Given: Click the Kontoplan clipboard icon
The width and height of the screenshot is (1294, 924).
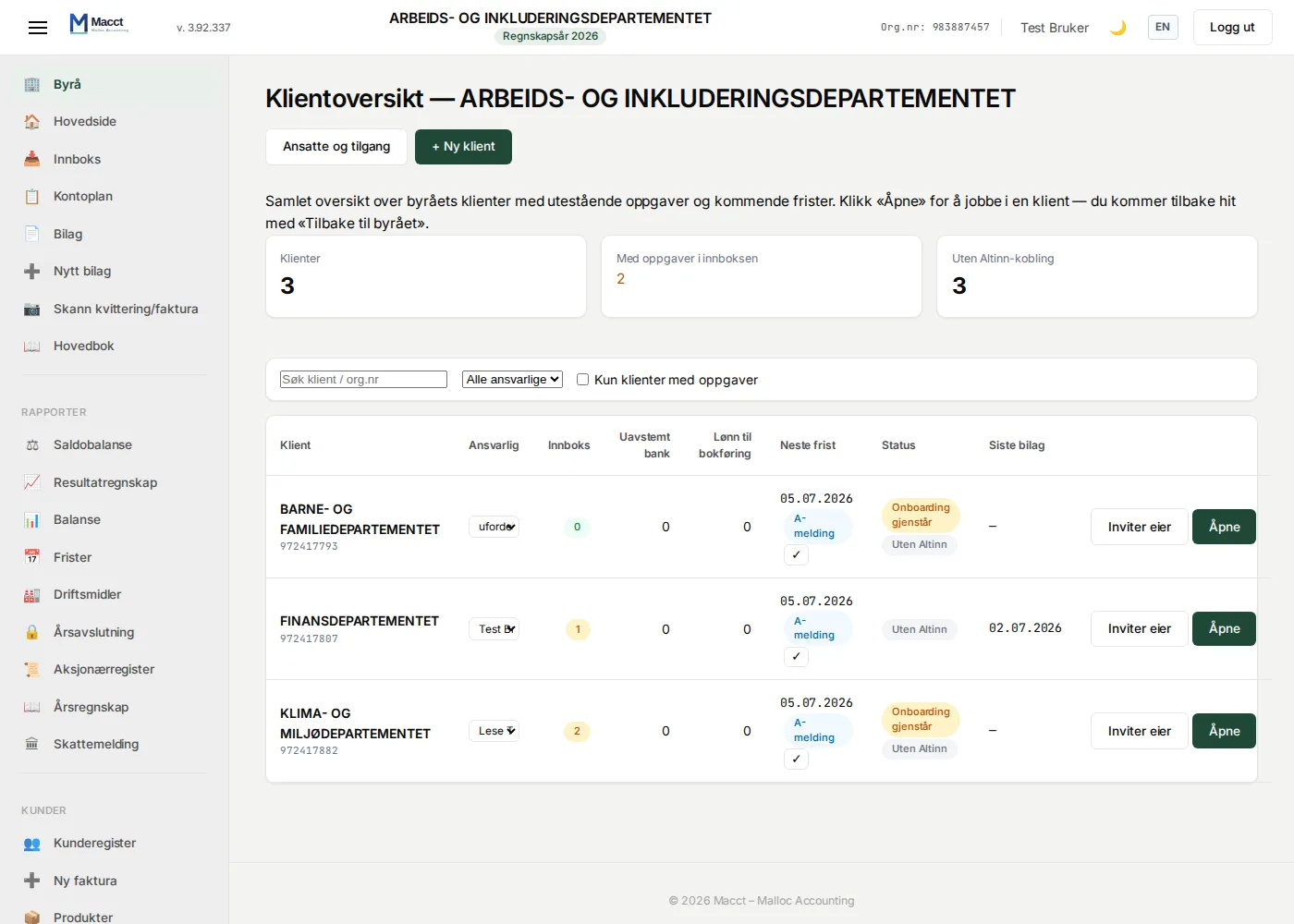Looking at the screenshot, I should click(32, 197).
